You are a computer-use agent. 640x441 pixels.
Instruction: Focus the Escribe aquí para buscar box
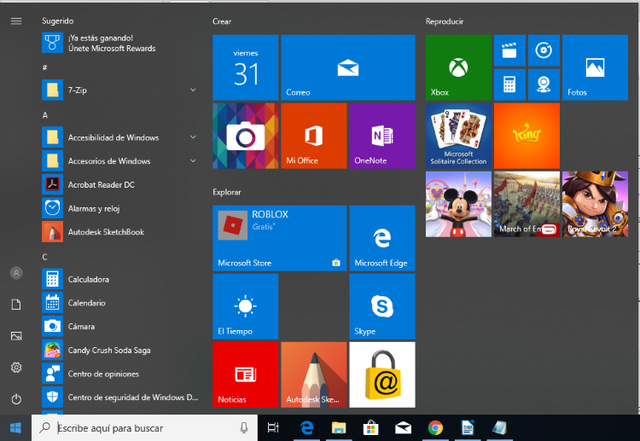[x=144, y=428]
